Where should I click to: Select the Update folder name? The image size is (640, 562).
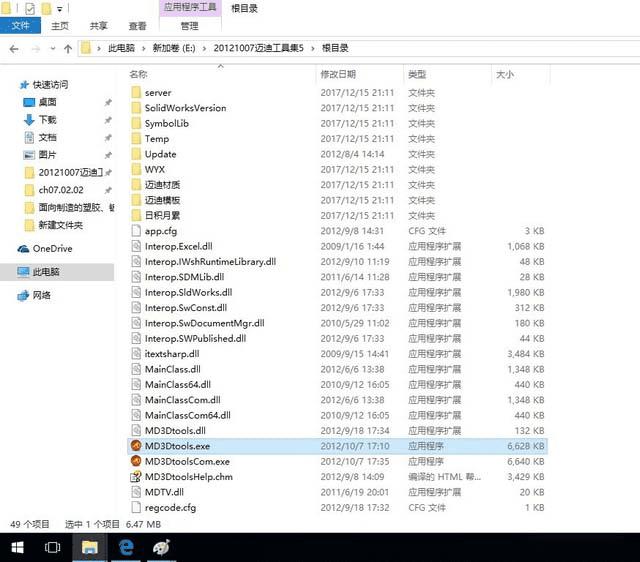tap(160, 154)
